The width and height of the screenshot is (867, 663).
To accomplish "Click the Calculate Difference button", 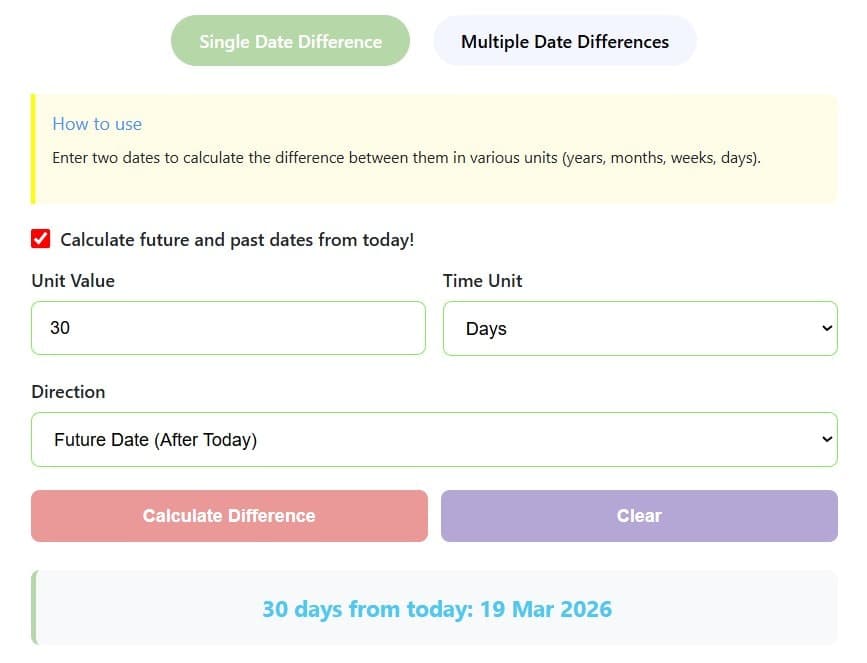I will pos(228,515).
